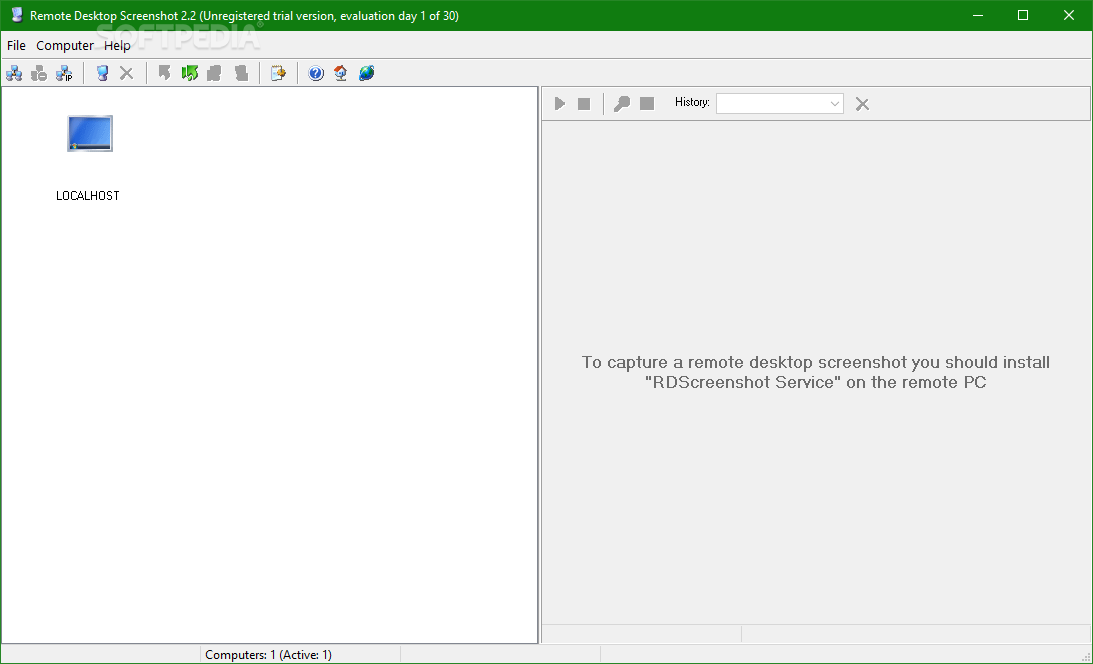
Task: Clear history with the X next to dropdown
Action: click(x=862, y=104)
